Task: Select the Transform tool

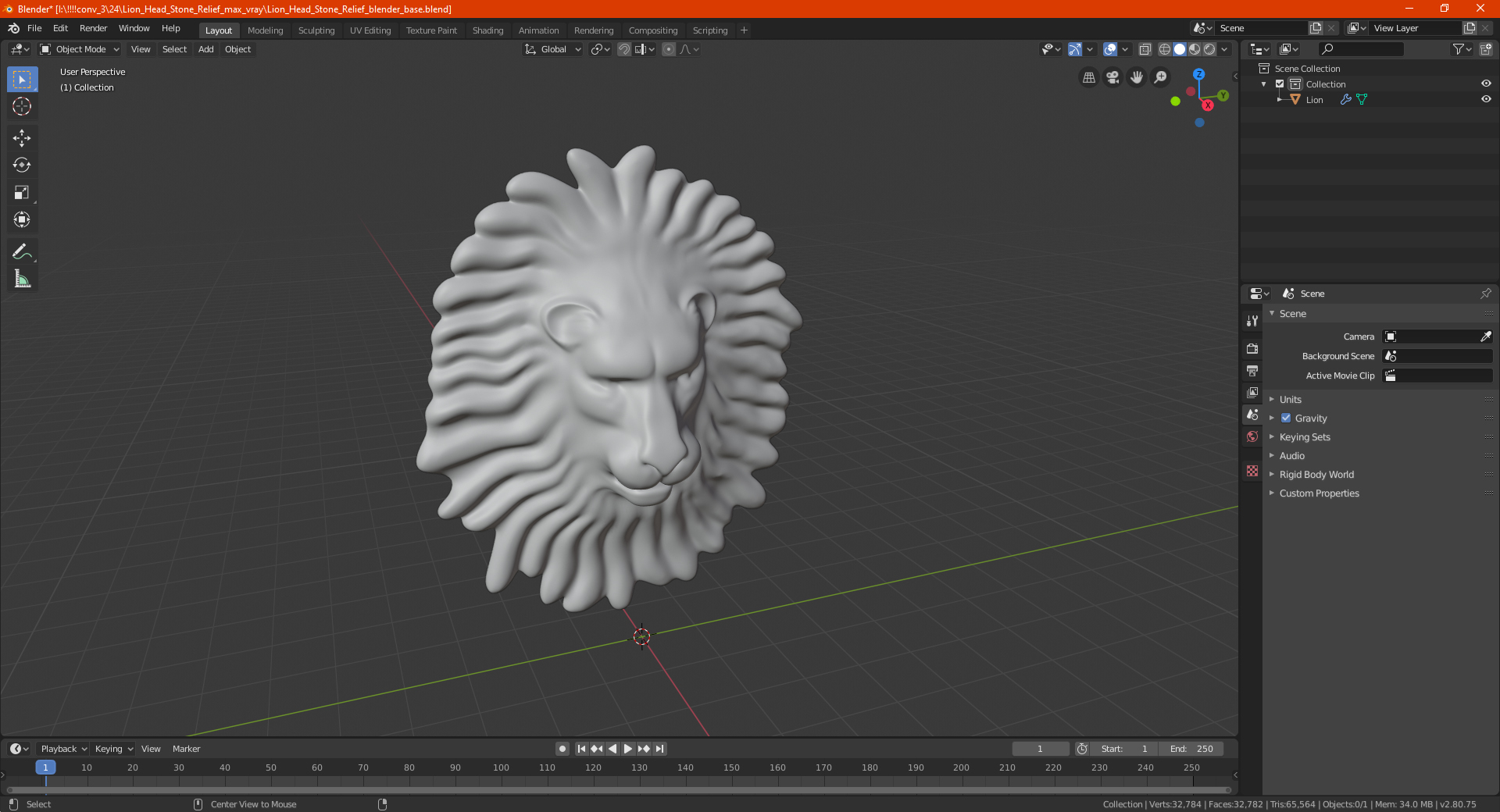Action: 22,219
